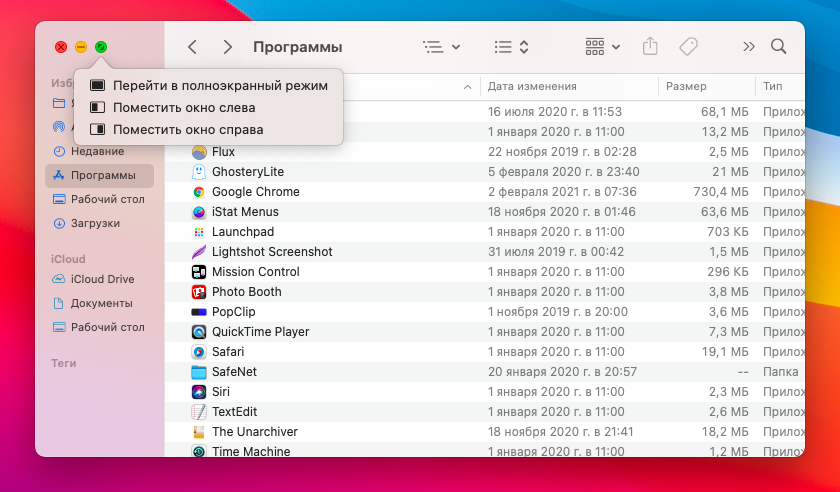This screenshot has height=492, width=840.
Task: Click the TextEdit icon
Action: (x=199, y=412)
